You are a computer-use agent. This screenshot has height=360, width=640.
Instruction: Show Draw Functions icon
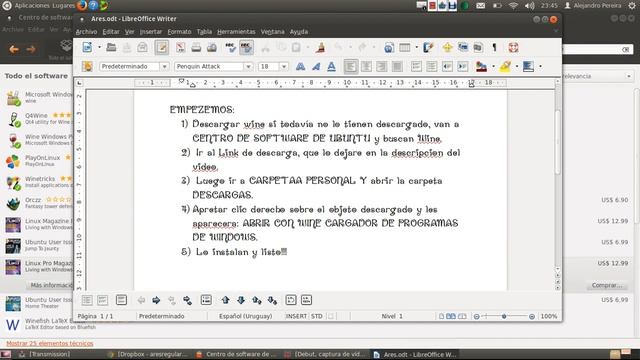(428, 47)
